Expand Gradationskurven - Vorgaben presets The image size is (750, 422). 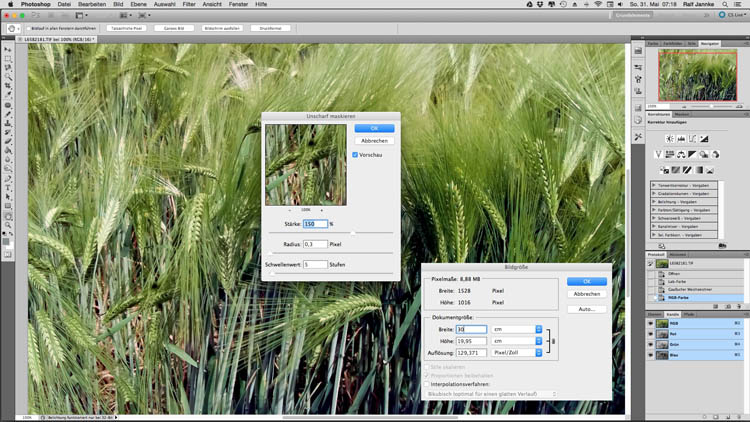pos(654,194)
